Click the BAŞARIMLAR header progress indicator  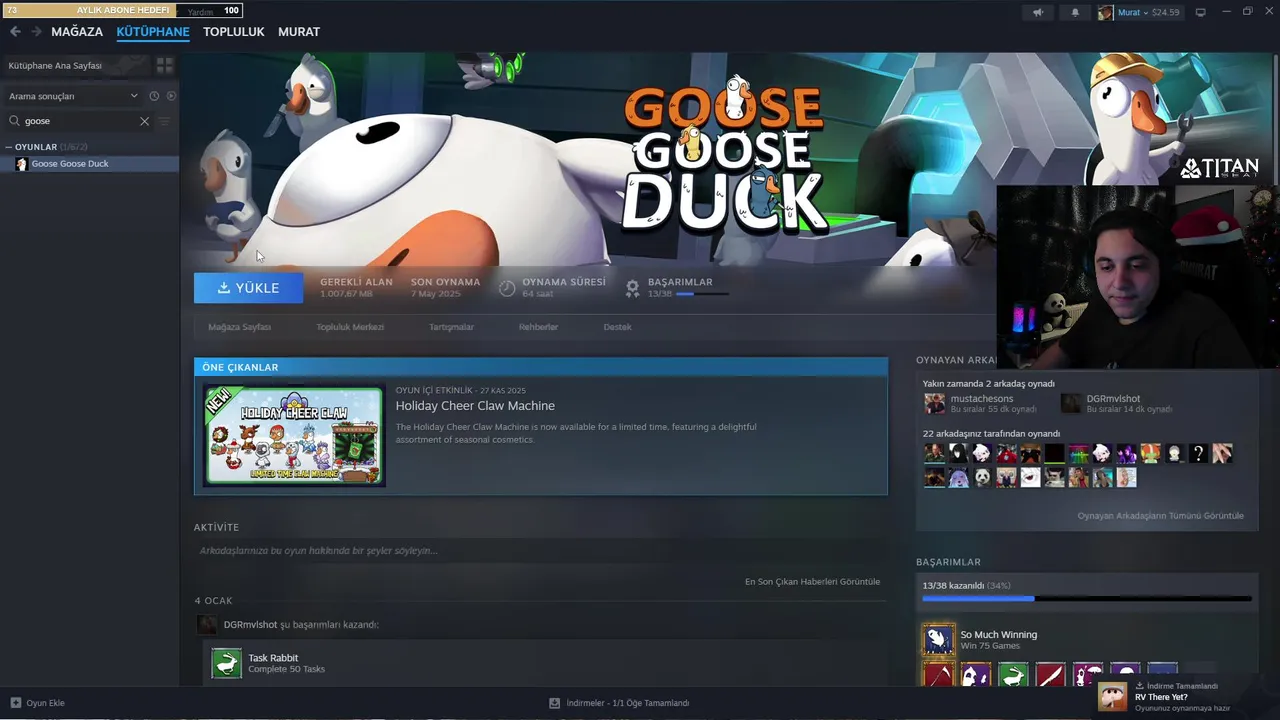tap(702, 294)
